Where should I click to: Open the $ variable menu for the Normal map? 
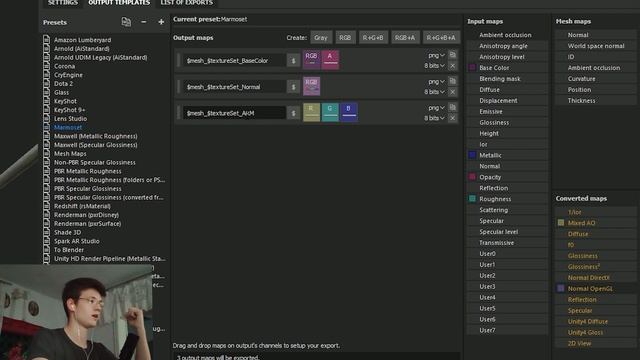[293, 87]
